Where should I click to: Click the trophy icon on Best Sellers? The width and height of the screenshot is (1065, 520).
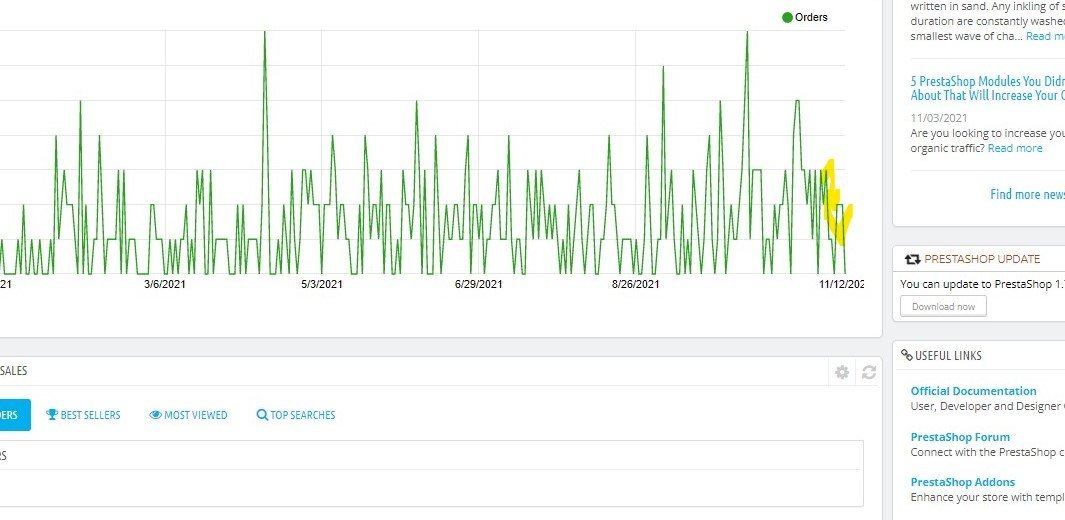52,415
